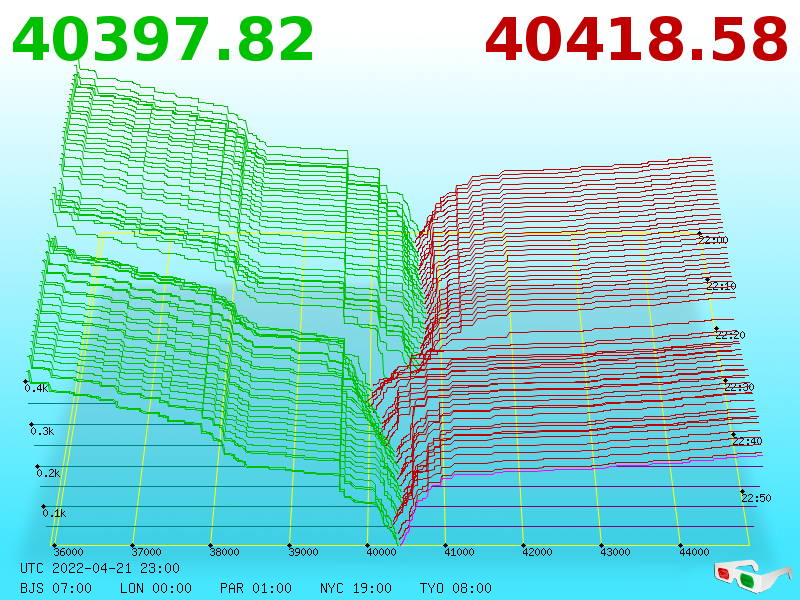Viewport: 800px width, 600px height.
Task: Click the 0.3k depth axis label
Action: click(42, 431)
